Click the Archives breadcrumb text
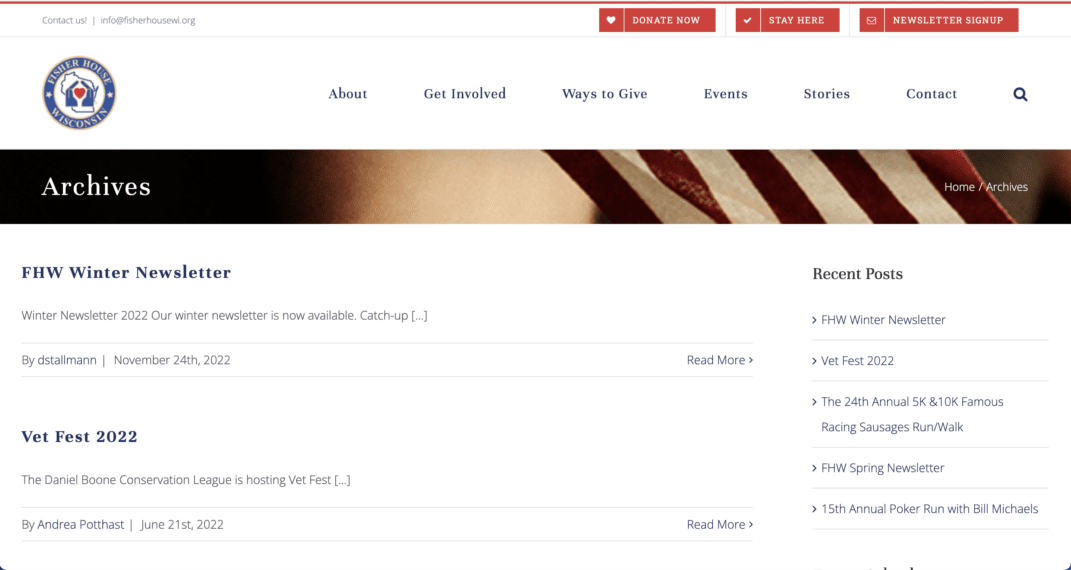1071x570 pixels. click(1007, 186)
